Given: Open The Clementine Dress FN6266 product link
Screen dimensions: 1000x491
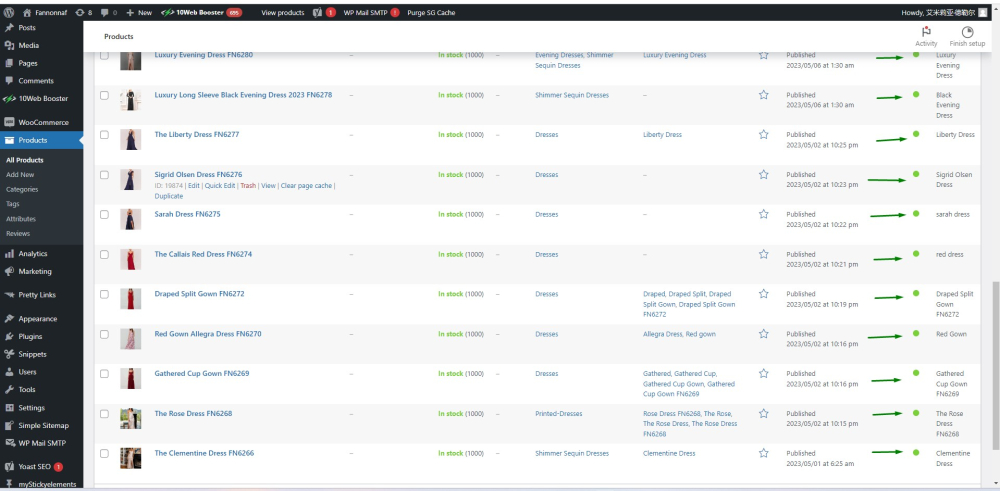Looking at the screenshot, I should click(203, 453).
